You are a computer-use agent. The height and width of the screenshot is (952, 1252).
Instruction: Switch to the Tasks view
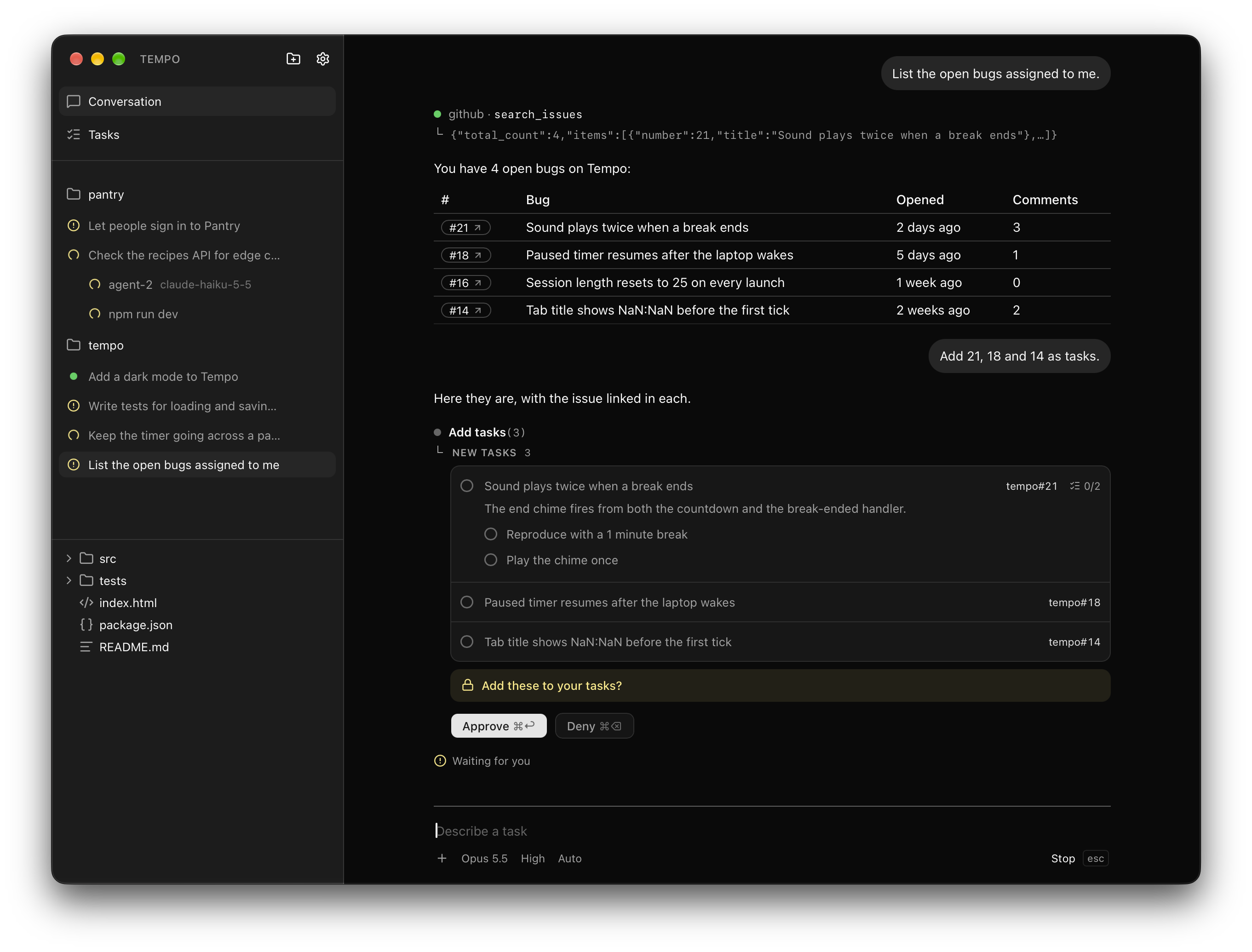[x=197, y=134]
